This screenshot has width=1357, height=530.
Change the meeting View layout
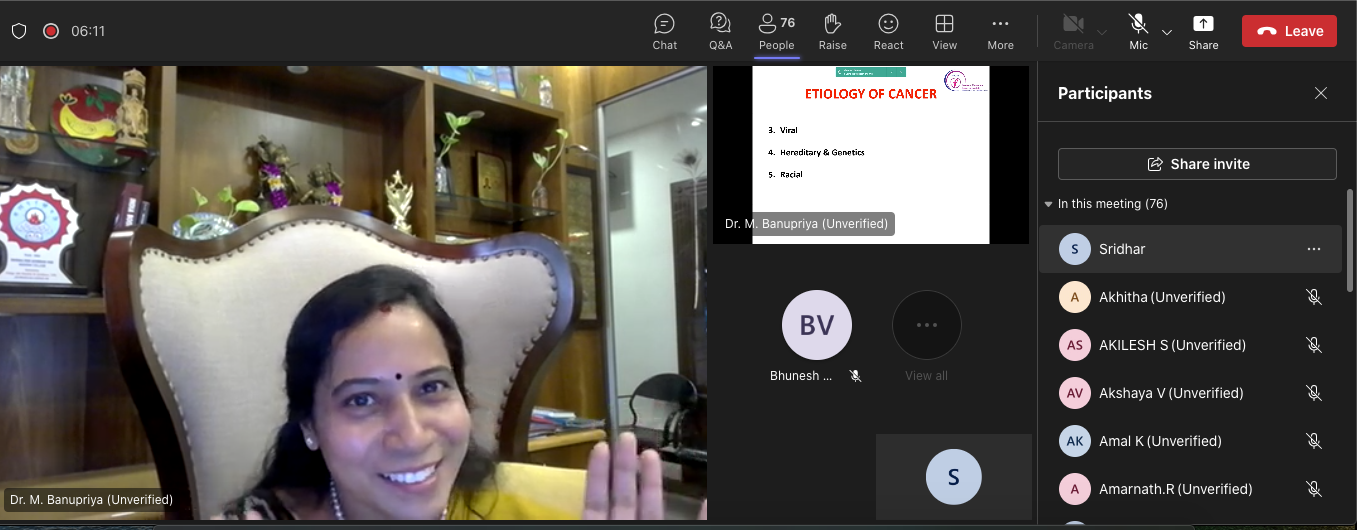[944, 31]
